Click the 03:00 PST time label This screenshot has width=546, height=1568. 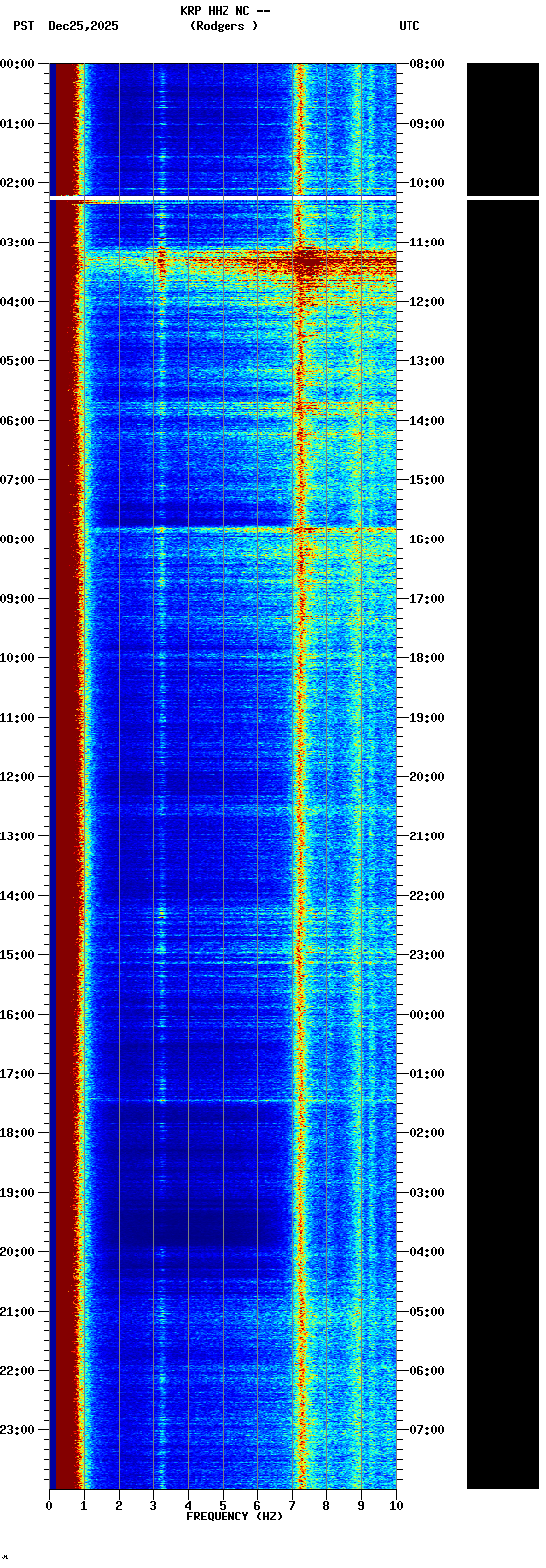(18, 243)
